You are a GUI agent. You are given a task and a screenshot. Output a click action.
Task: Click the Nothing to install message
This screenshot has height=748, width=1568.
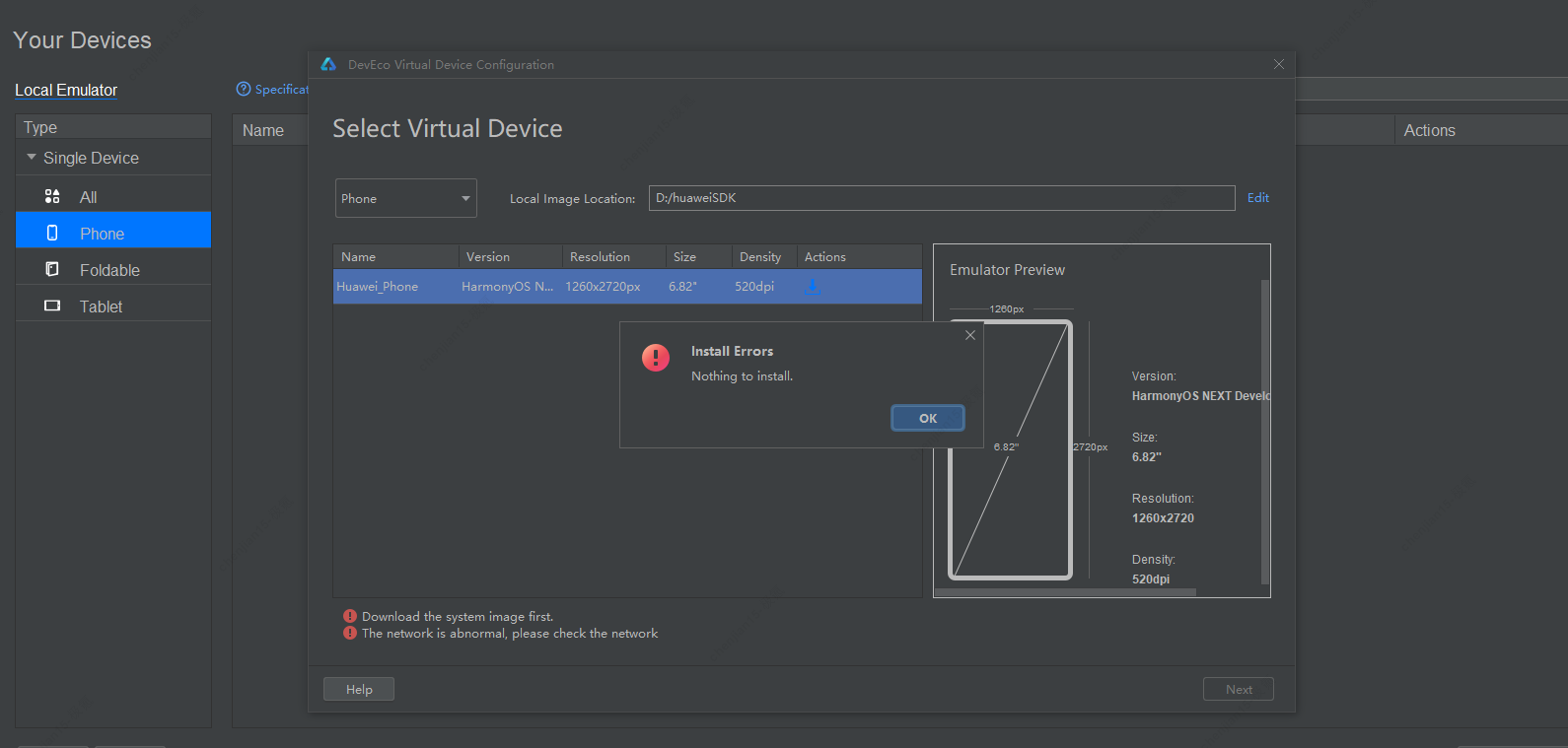point(742,376)
